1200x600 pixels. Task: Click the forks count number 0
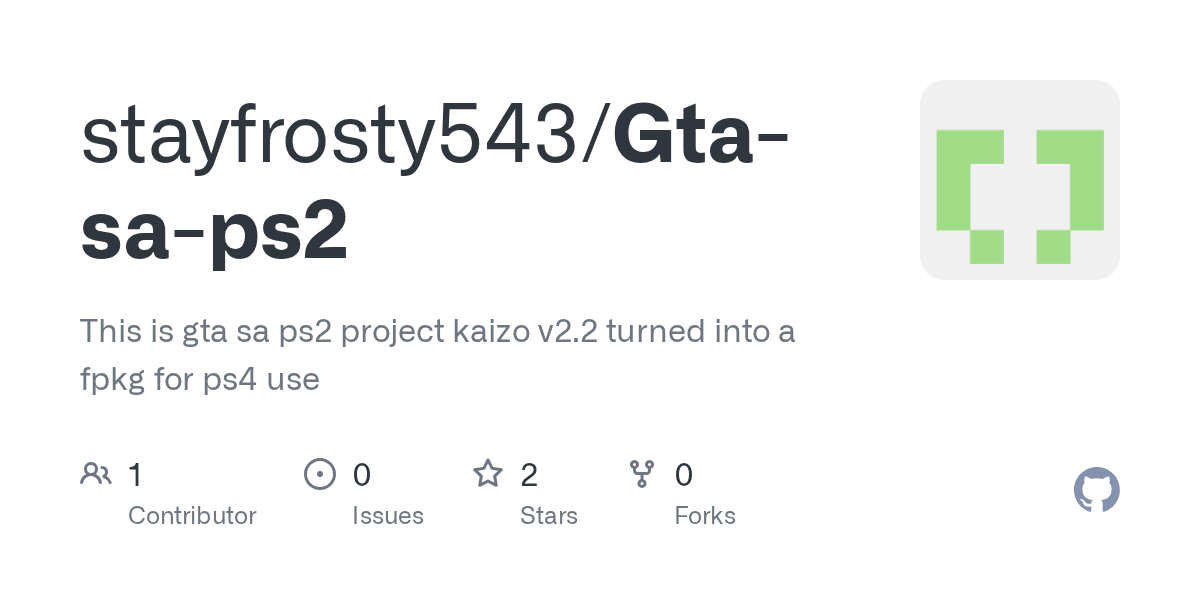(684, 474)
